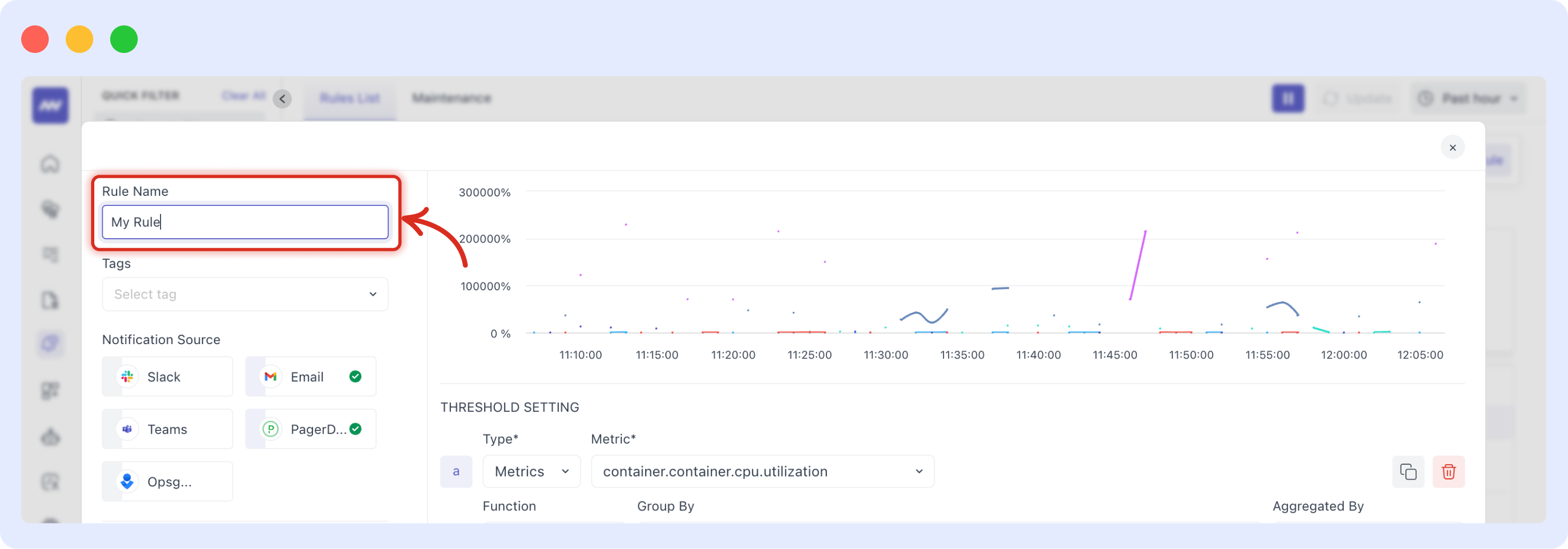Open the Select tag dropdown
The width and height of the screenshot is (1568, 549).
click(x=245, y=294)
